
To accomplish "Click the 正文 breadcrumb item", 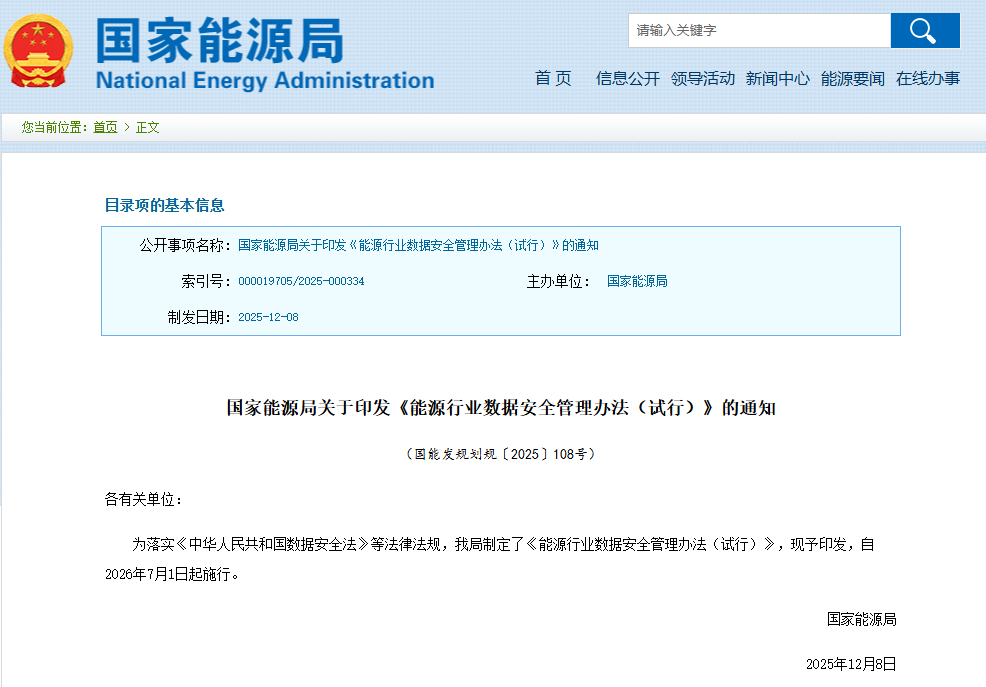I will pyautogui.click(x=148, y=127).
